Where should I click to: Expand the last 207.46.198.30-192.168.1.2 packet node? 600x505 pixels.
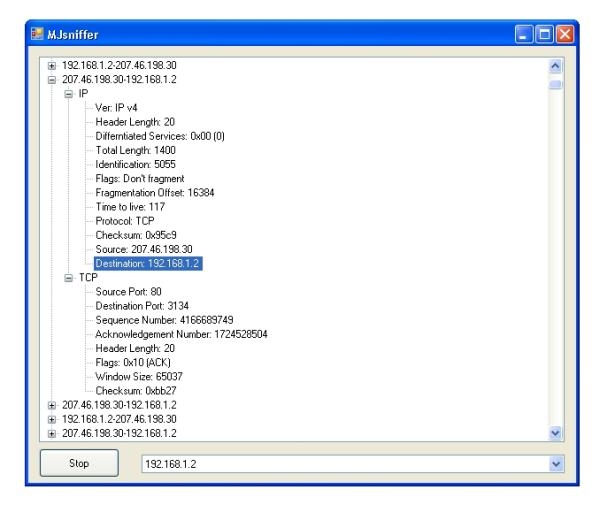tap(52, 433)
